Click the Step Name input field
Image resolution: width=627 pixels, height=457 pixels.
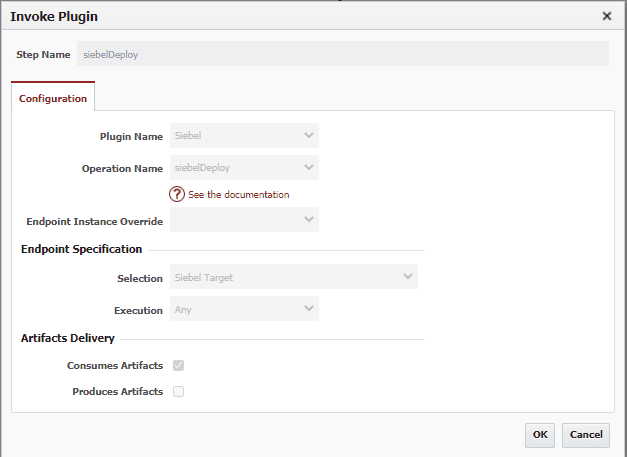[x=343, y=54]
